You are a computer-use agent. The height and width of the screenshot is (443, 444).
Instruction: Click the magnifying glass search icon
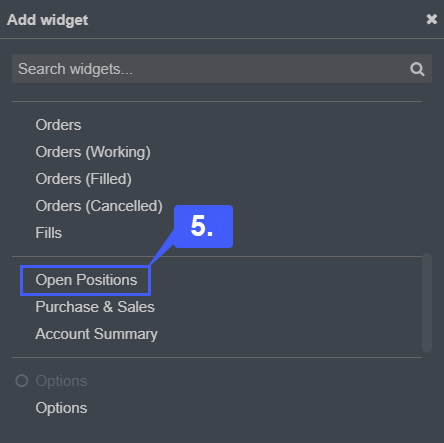click(417, 69)
